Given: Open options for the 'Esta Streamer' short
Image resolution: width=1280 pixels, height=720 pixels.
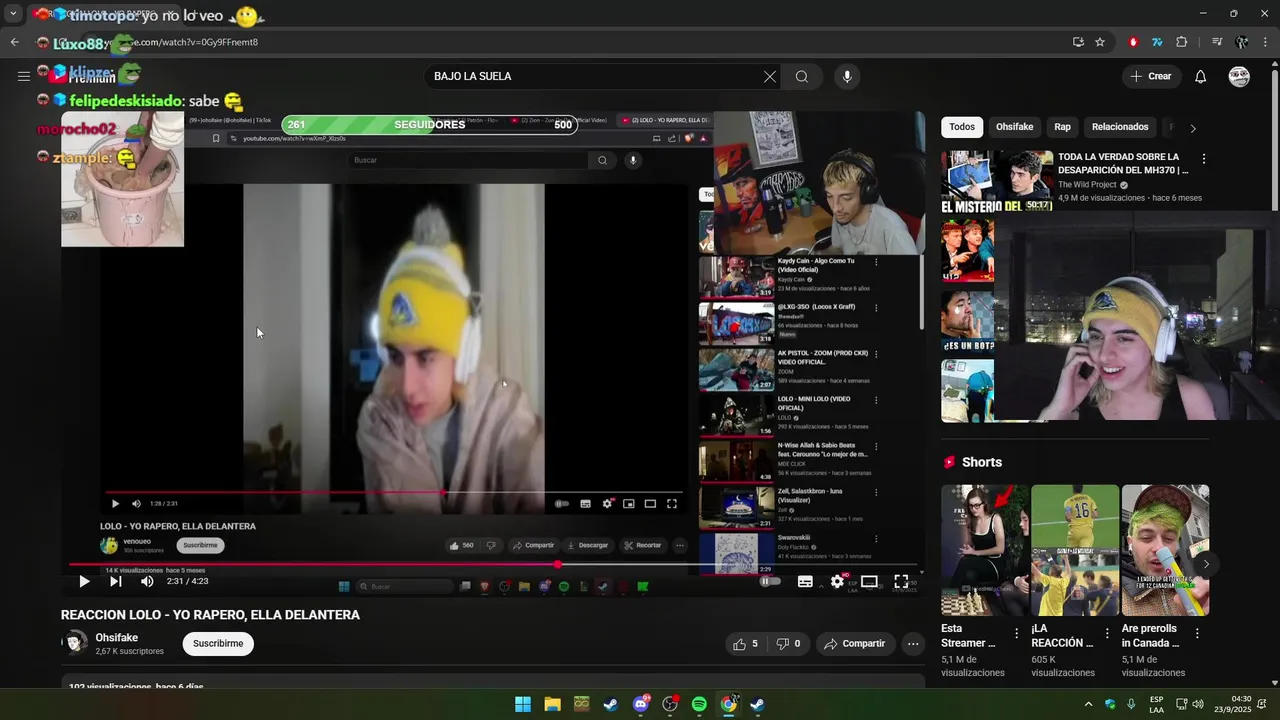Looking at the screenshot, I should coord(1017,633).
